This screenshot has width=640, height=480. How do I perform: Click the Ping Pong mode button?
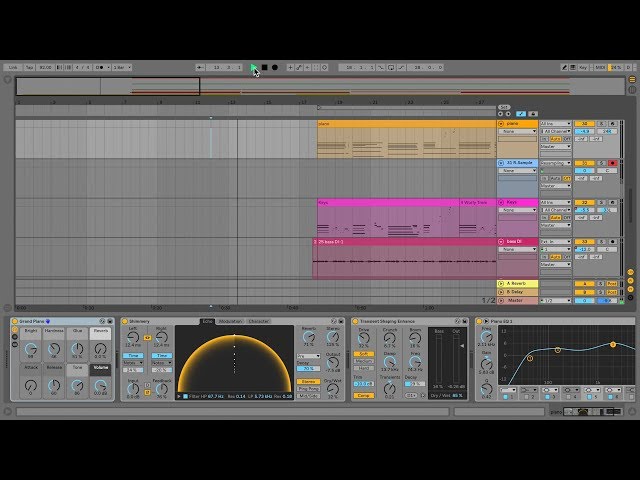point(308,389)
